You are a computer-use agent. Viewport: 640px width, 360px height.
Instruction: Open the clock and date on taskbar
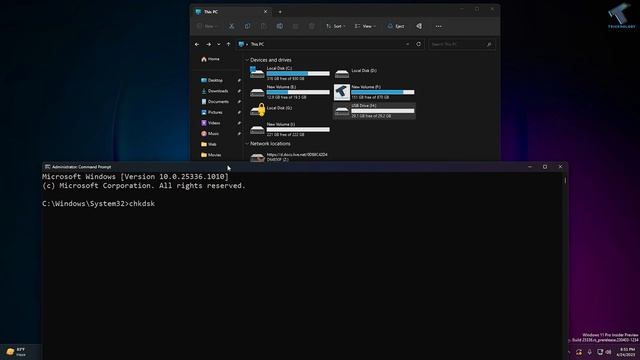click(x=627, y=352)
